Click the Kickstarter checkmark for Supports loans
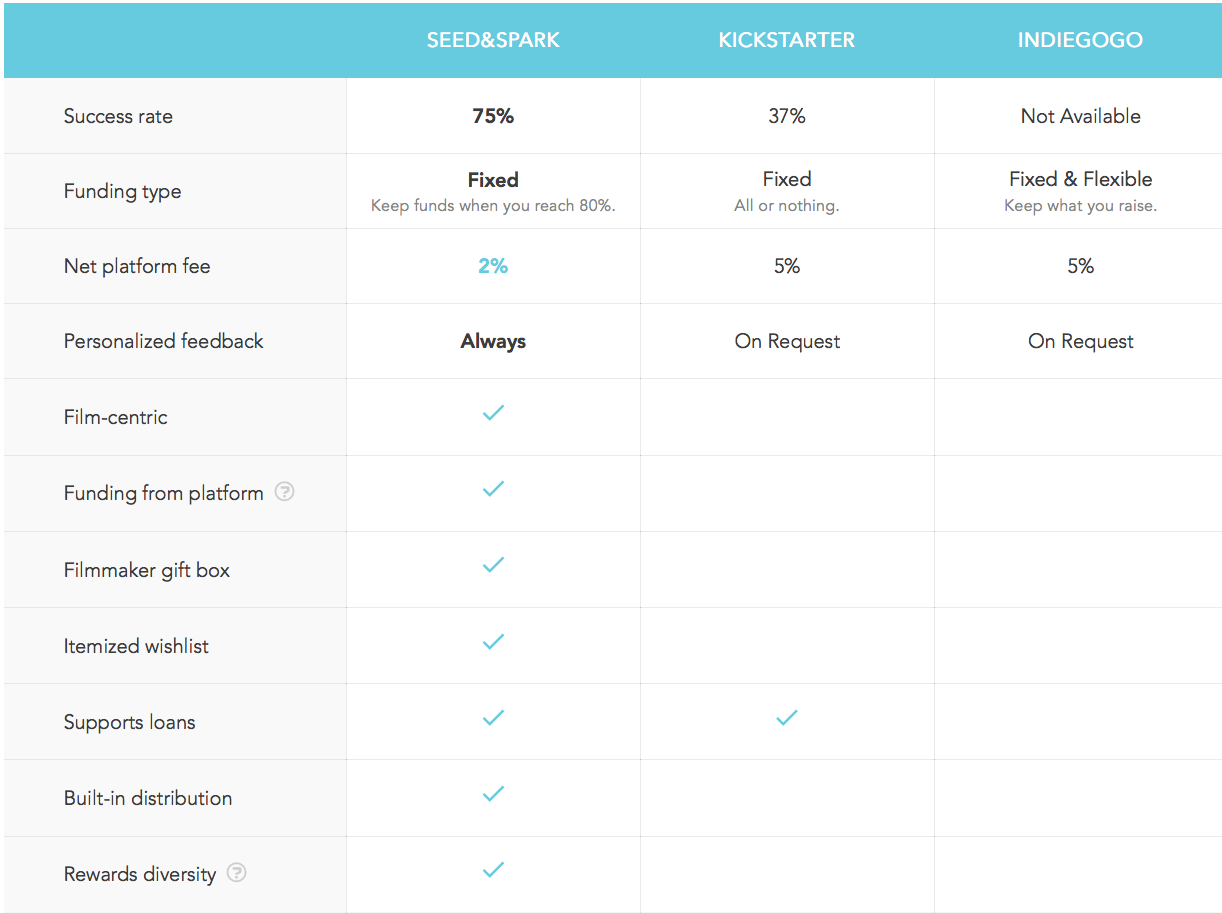This screenshot has width=1222, height=913. click(x=787, y=718)
